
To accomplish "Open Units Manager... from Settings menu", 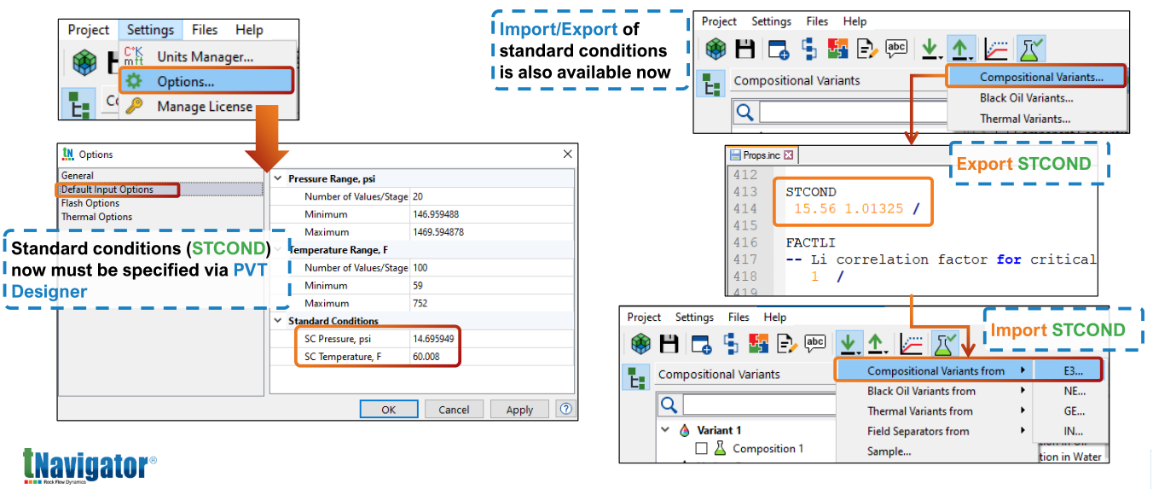I will (206, 55).
